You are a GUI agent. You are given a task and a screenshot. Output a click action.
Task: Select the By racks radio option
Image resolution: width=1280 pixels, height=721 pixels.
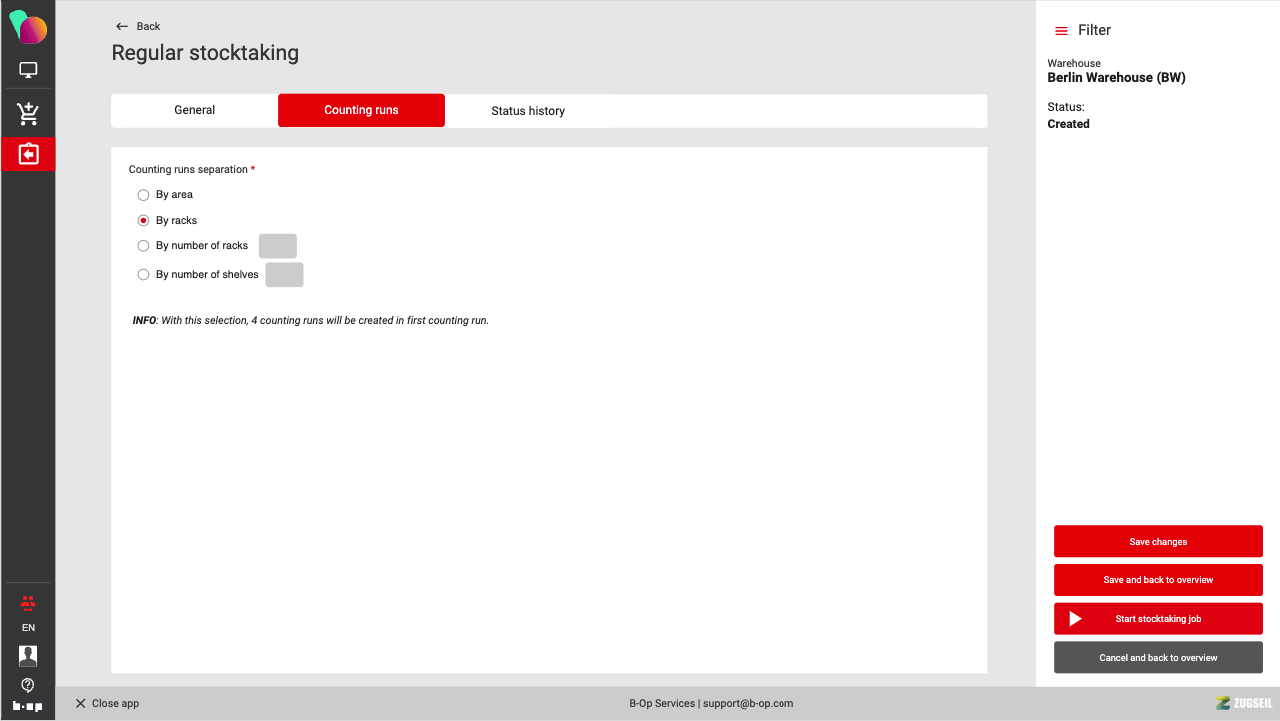[143, 221]
